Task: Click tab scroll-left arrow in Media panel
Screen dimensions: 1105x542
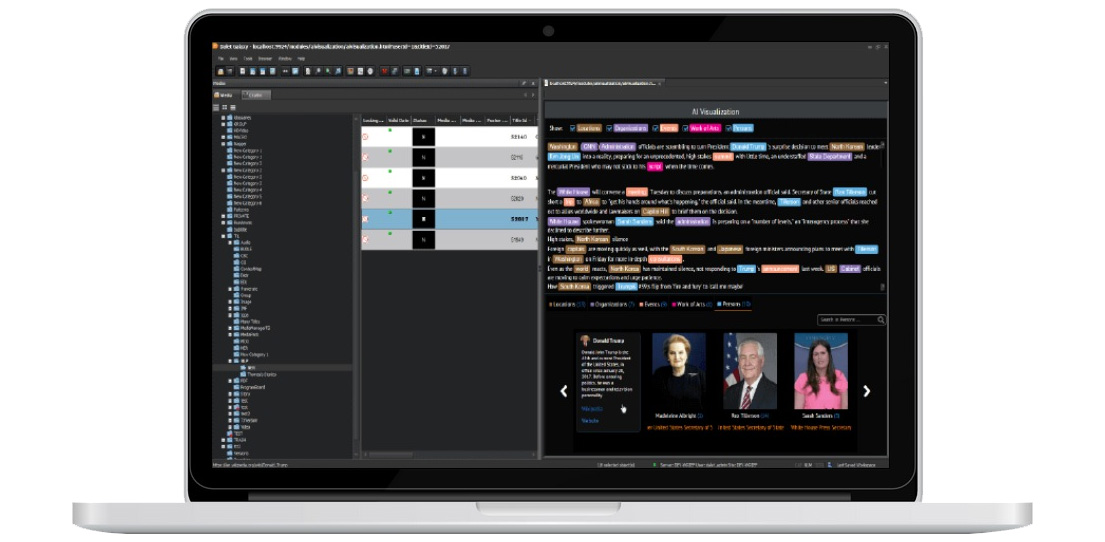Action: (x=525, y=94)
